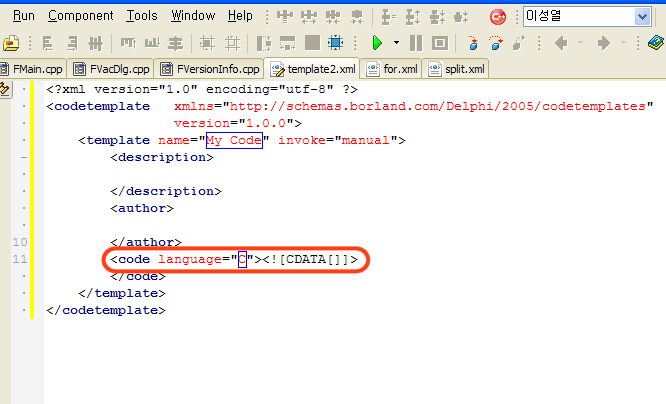The height and width of the screenshot is (404, 666).
Task: Open the Run button dropdown arrow
Action: pyautogui.click(x=396, y=43)
